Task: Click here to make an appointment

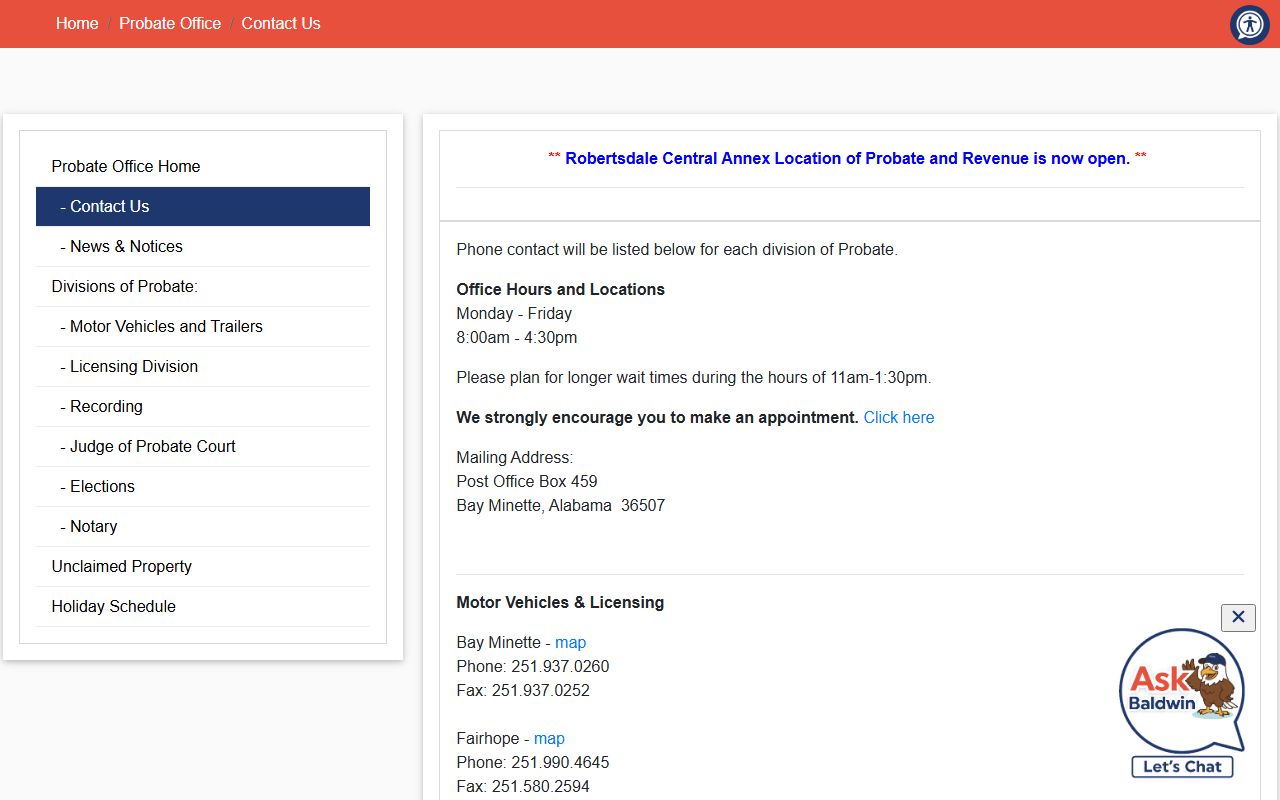Action: [x=899, y=417]
